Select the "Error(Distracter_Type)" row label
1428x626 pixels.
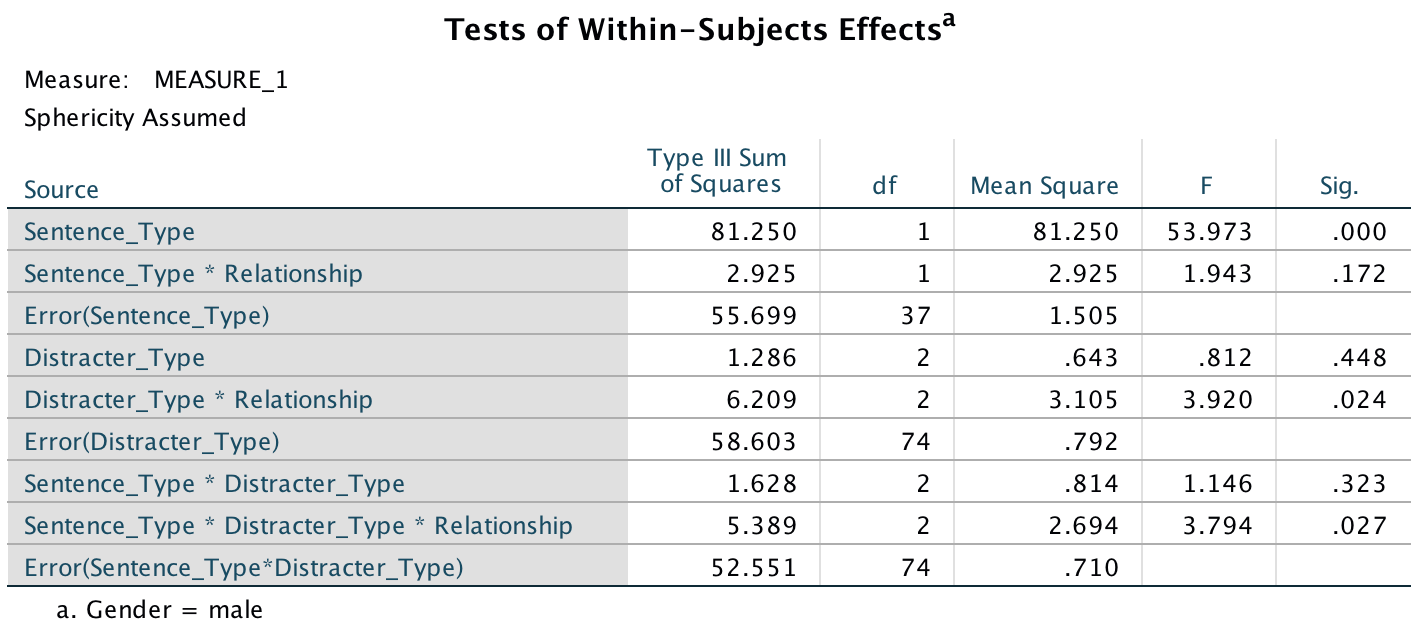point(152,442)
